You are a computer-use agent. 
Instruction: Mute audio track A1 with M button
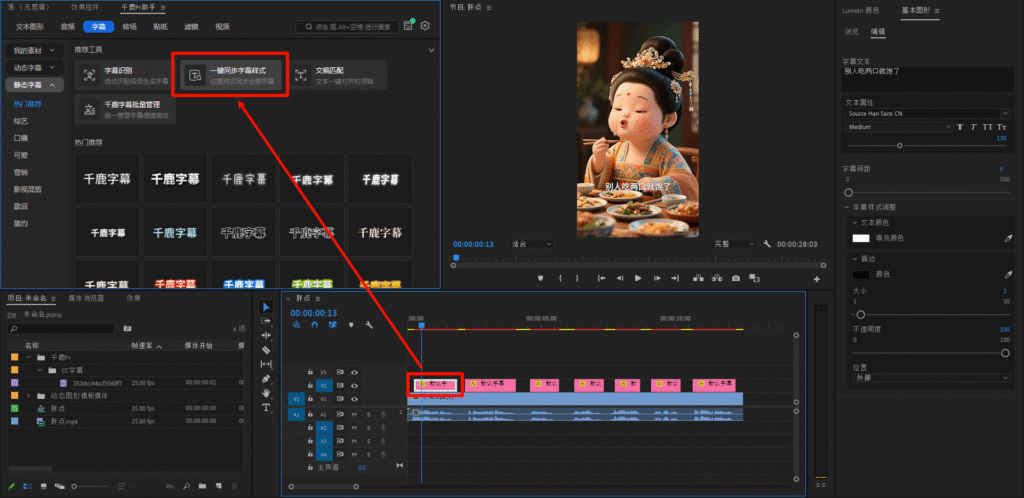click(x=354, y=414)
